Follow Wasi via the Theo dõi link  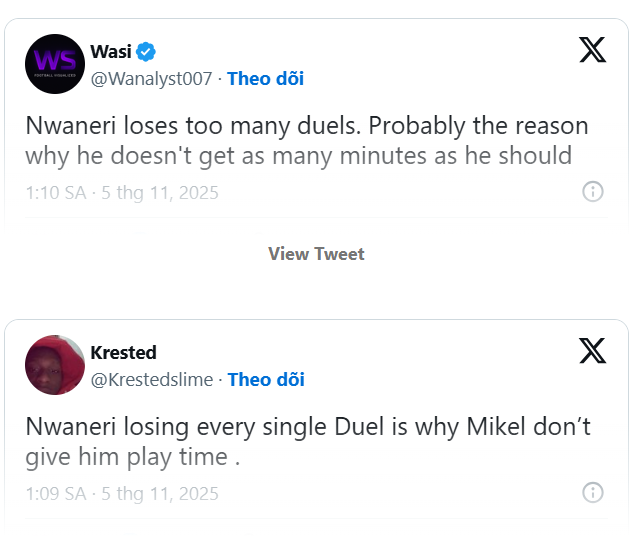click(266, 78)
